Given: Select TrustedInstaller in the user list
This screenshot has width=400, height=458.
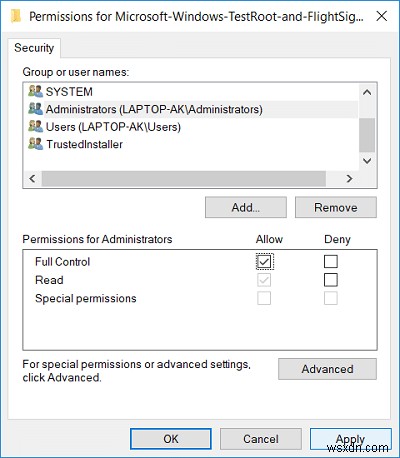Looking at the screenshot, I should [x=84, y=144].
